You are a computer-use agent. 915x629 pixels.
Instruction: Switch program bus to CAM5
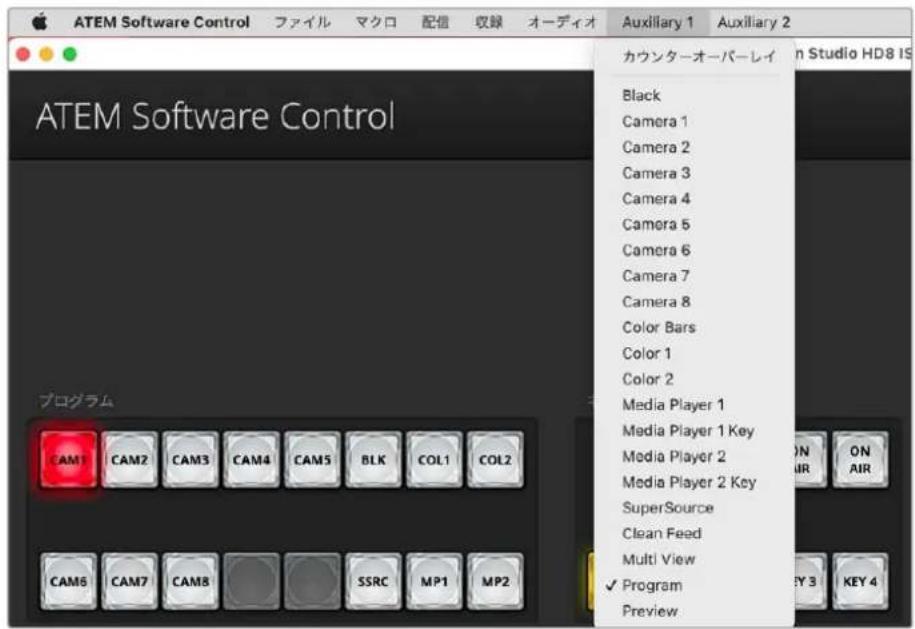coord(312,460)
